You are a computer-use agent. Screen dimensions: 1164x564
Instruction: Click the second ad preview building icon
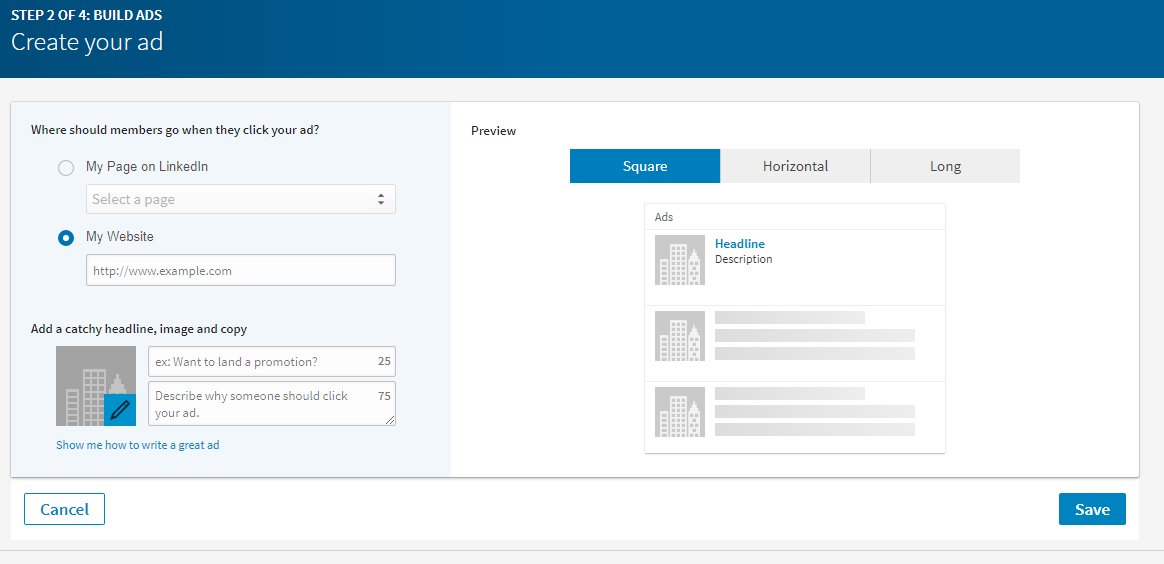coord(680,336)
